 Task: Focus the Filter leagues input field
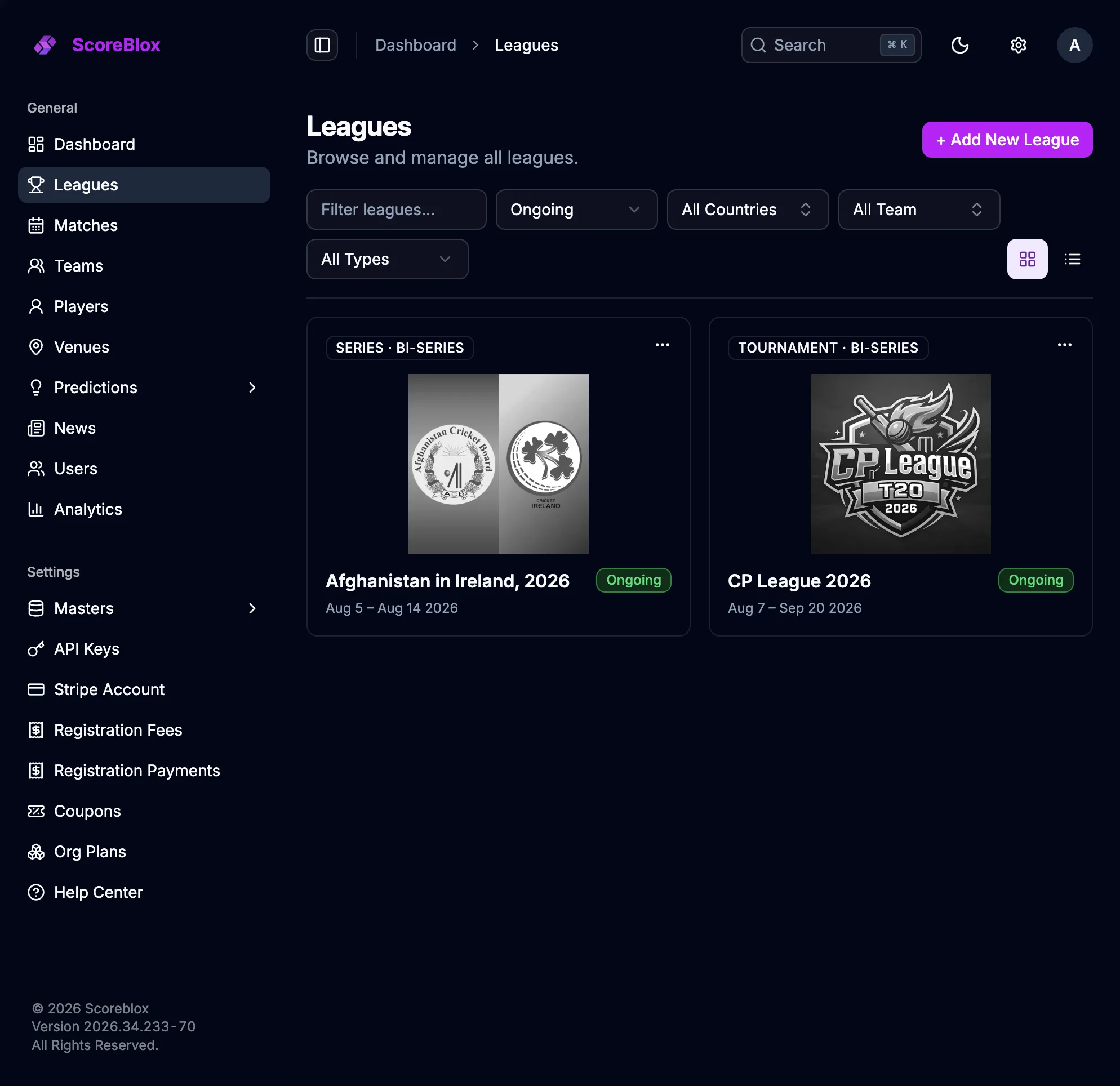pos(396,210)
